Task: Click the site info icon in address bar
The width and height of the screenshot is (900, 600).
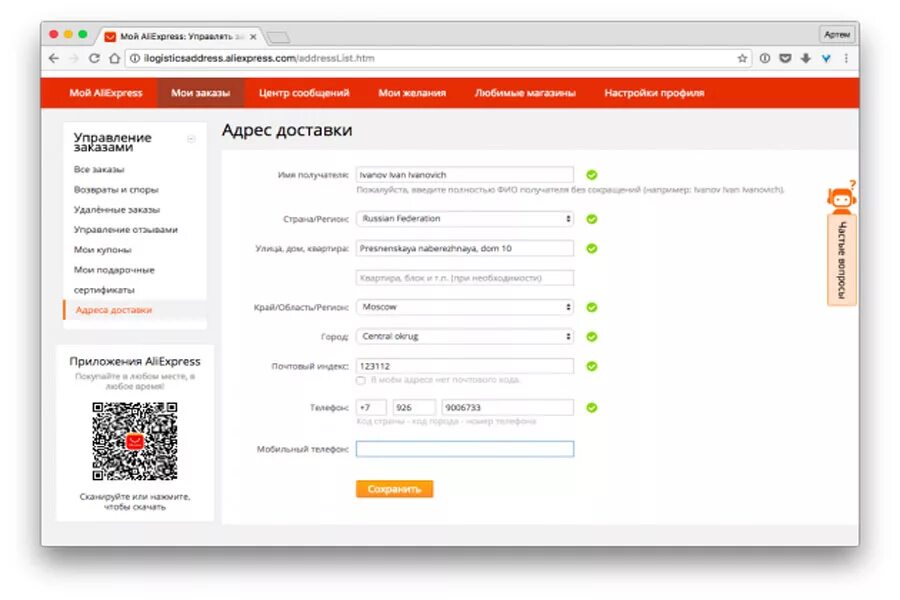Action: click(x=135, y=59)
